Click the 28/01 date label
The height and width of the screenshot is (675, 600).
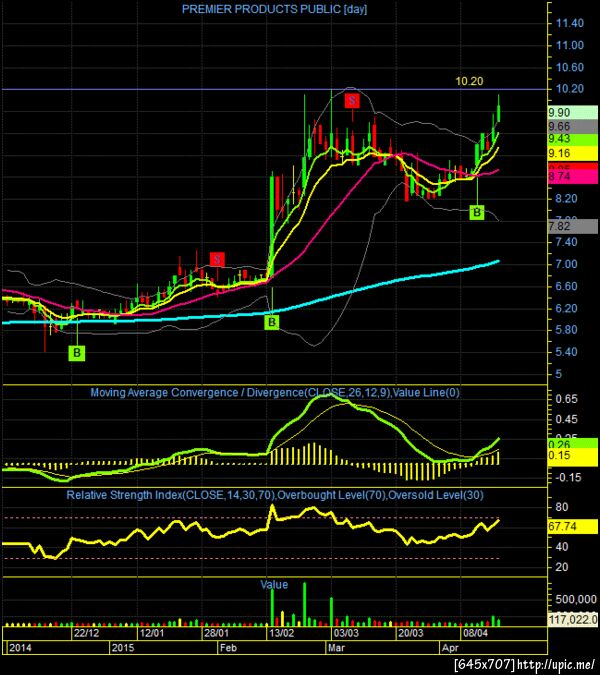(x=216, y=633)
